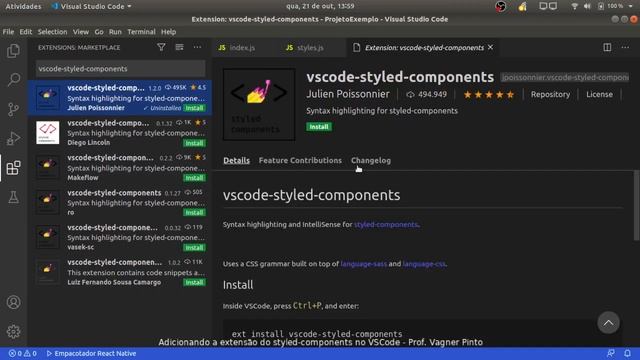Show errors and warnings in status bar

point(23,353)
